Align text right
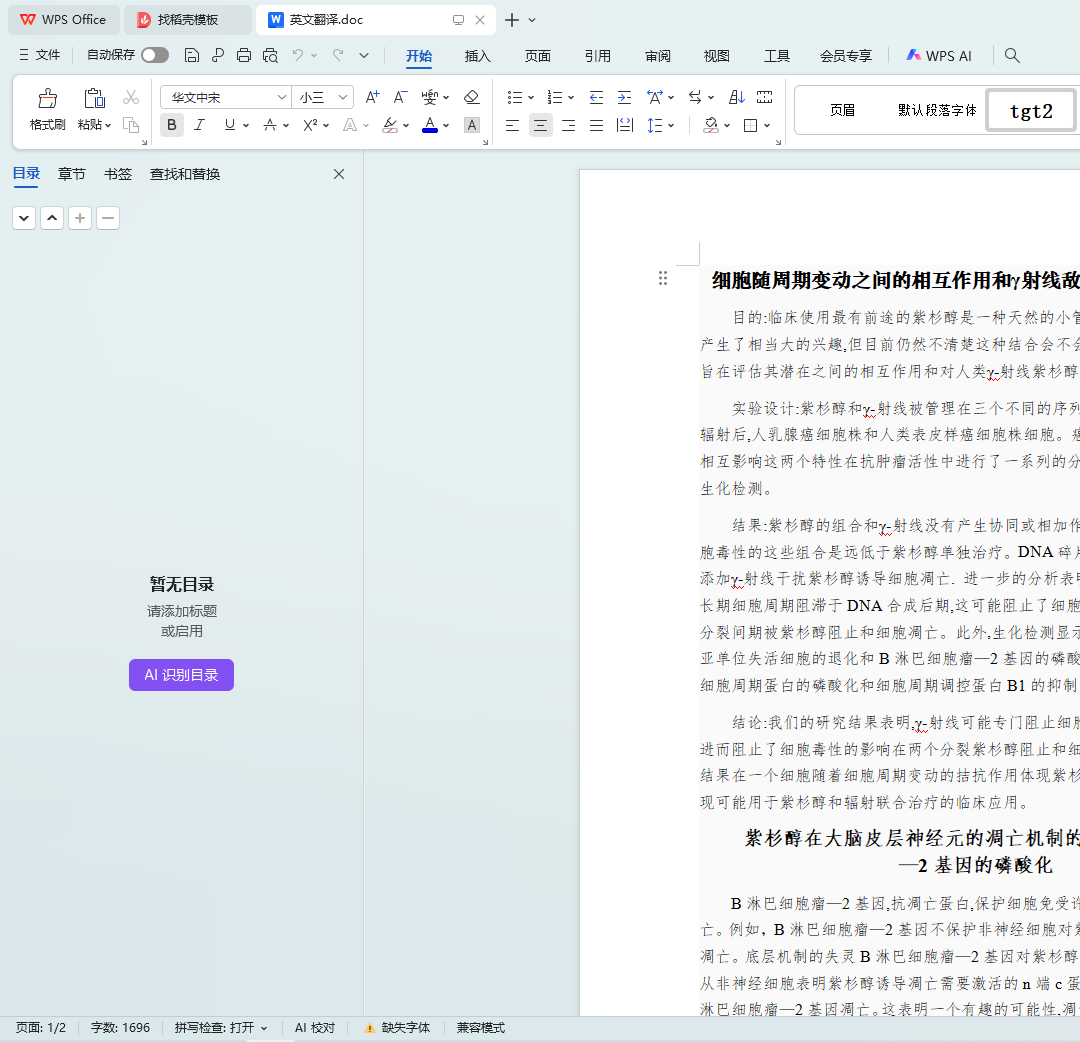The width and height of the screenshot is (1080, 1042). pos(569,125)
